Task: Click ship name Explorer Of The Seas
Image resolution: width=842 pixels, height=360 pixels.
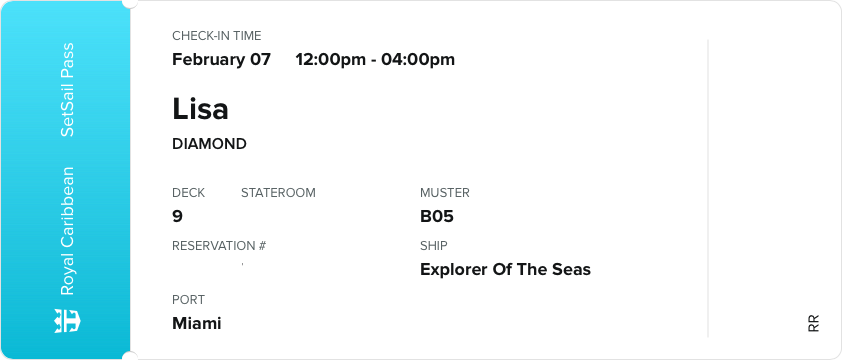Action: [x=505, y=269]
